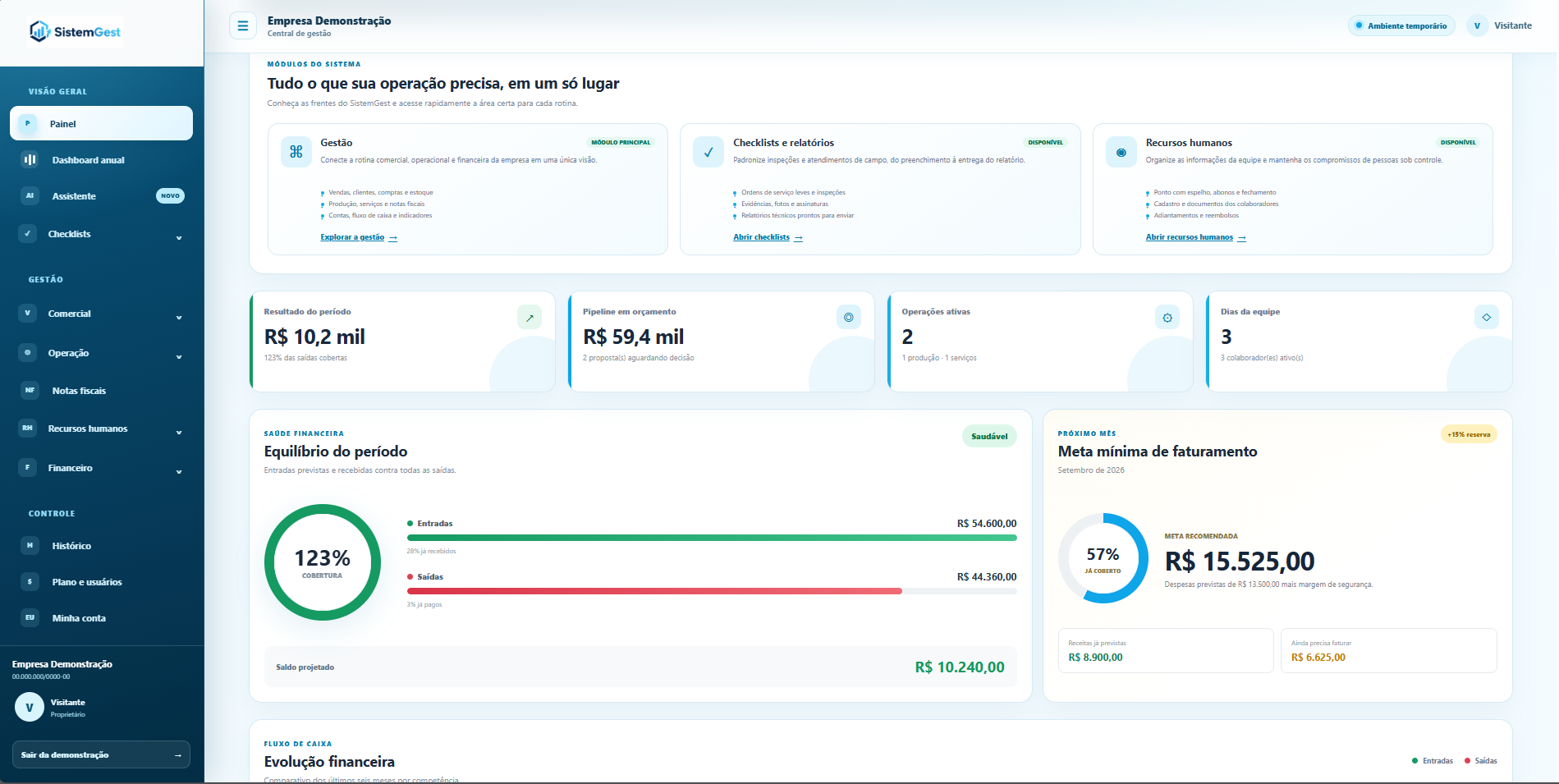Click the R$ 59,4 mil pipeline value
The width and height of the screenshot is (1559, 784).
click(x=633, y=337)
